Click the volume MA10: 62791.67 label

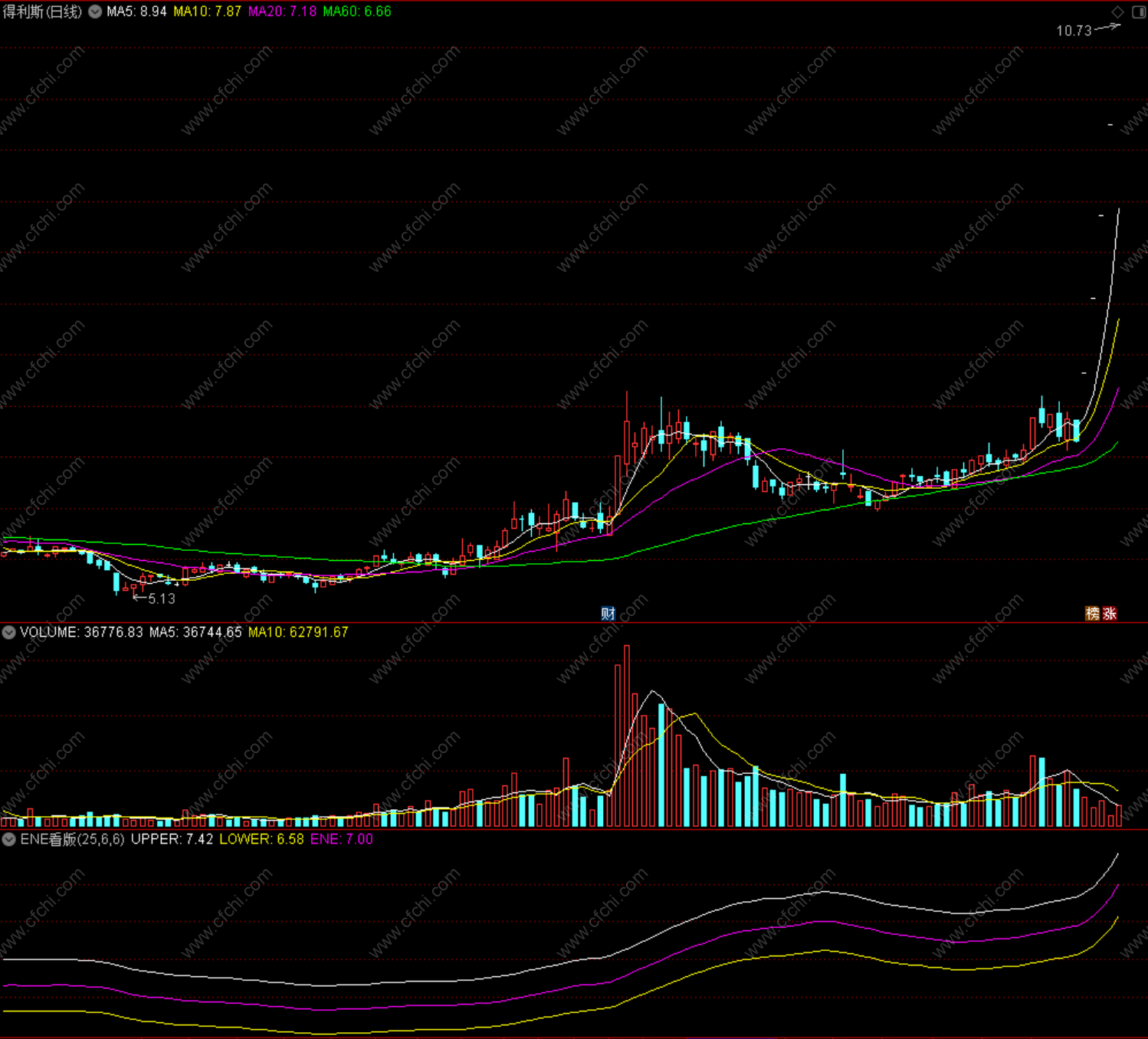pos(298,632)
